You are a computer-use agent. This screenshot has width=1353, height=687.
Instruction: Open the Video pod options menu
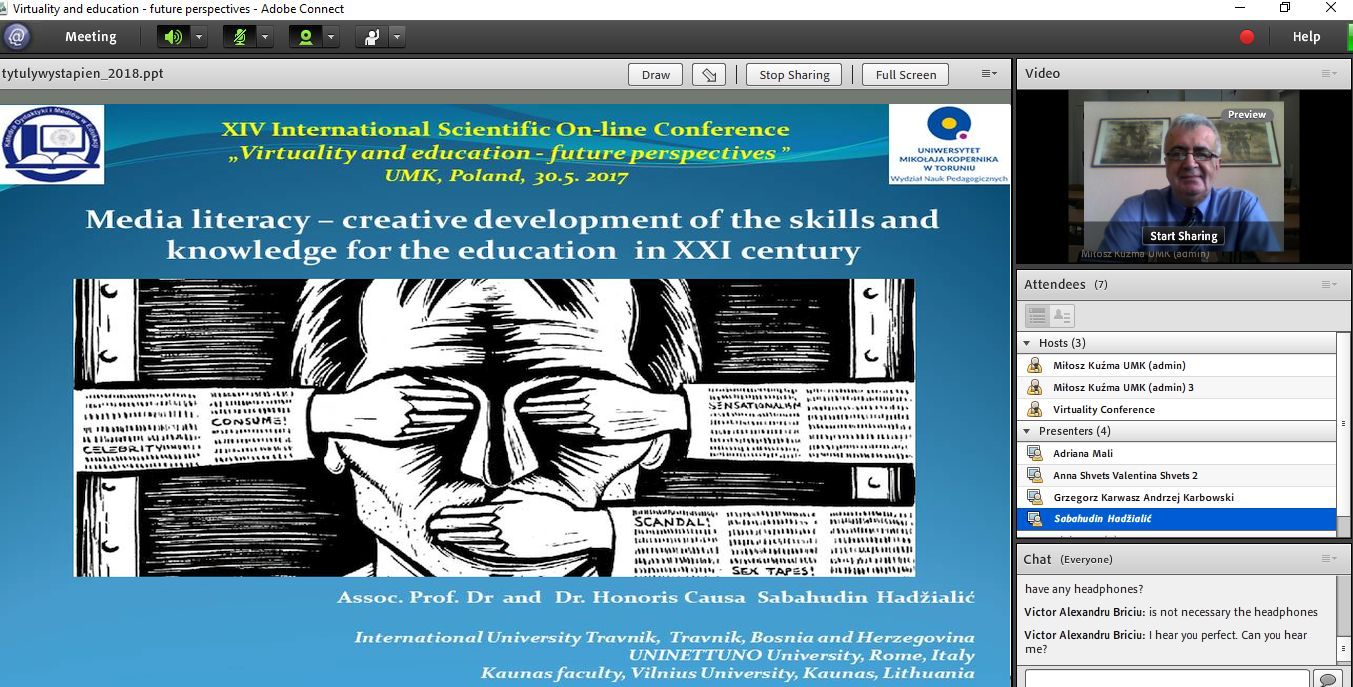point(1329,73)
